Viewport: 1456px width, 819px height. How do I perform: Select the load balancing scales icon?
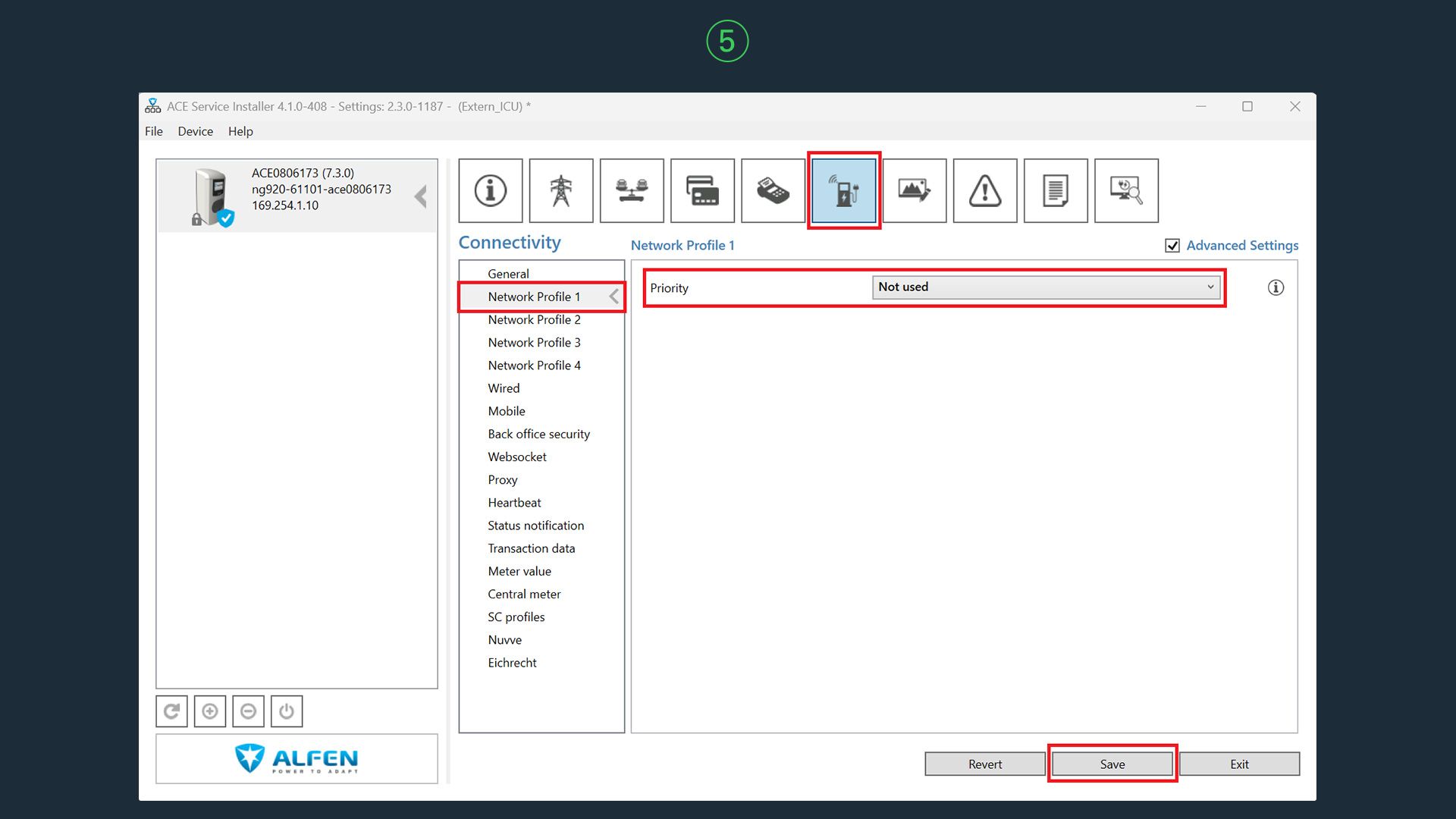[x=632, y=190]
